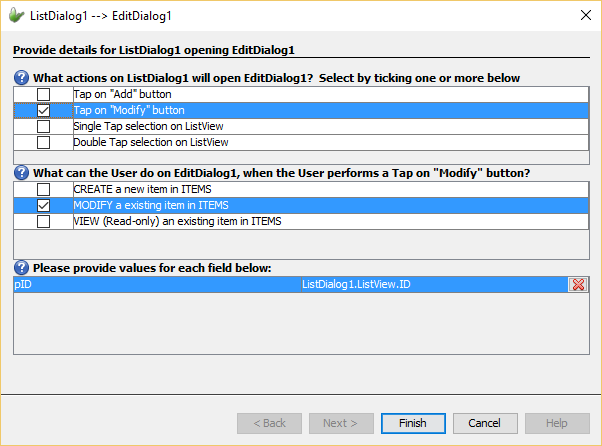
Task: Uncheck the Tap on "Modify" button checkbox
Action: (44, 110)
